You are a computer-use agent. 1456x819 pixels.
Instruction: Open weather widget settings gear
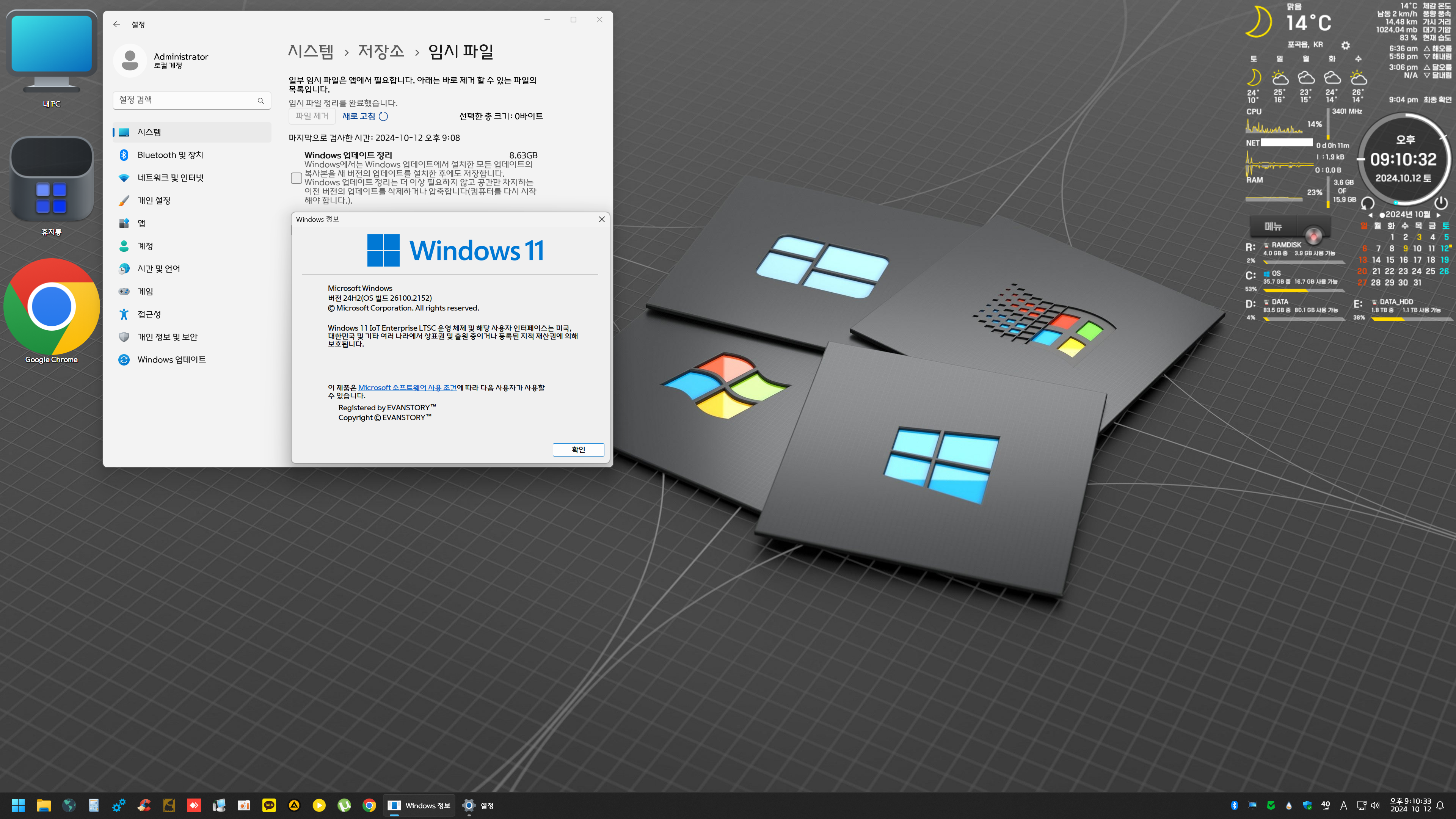click(x=1345, y=45)
